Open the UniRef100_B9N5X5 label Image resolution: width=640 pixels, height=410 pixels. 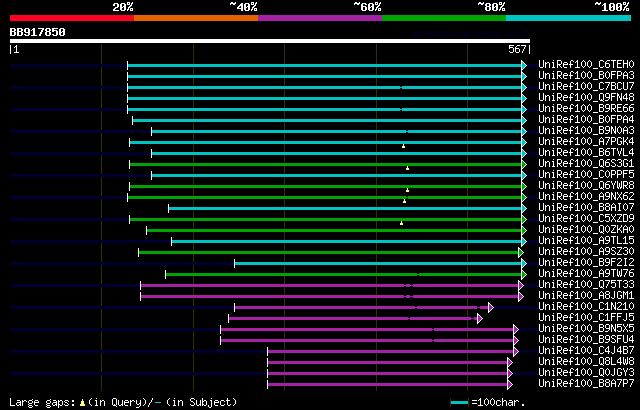(x=586, y=329)
